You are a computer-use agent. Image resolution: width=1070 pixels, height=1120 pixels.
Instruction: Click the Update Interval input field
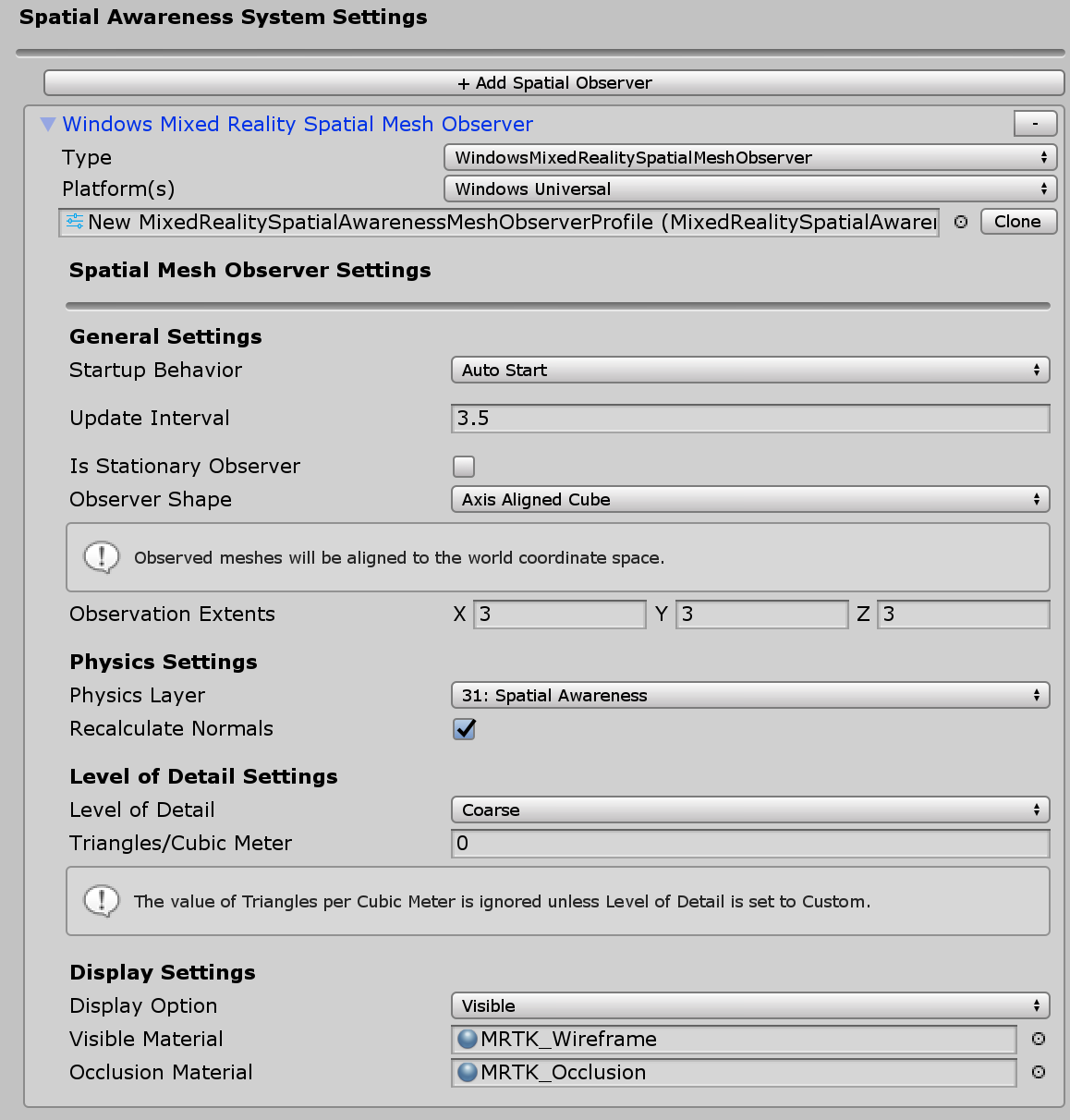(x=749, y=419)
